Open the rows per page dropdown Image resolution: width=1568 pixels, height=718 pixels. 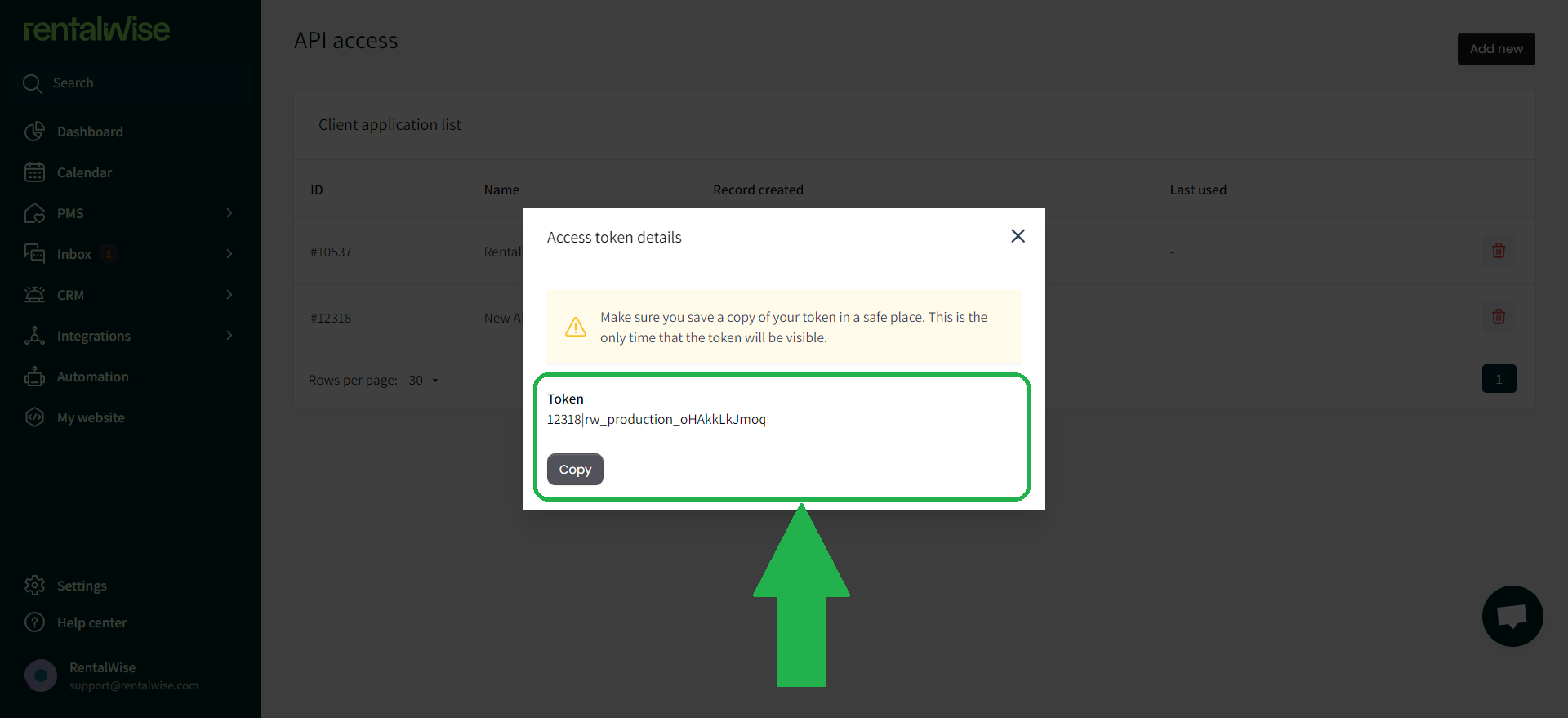point(424,381)
